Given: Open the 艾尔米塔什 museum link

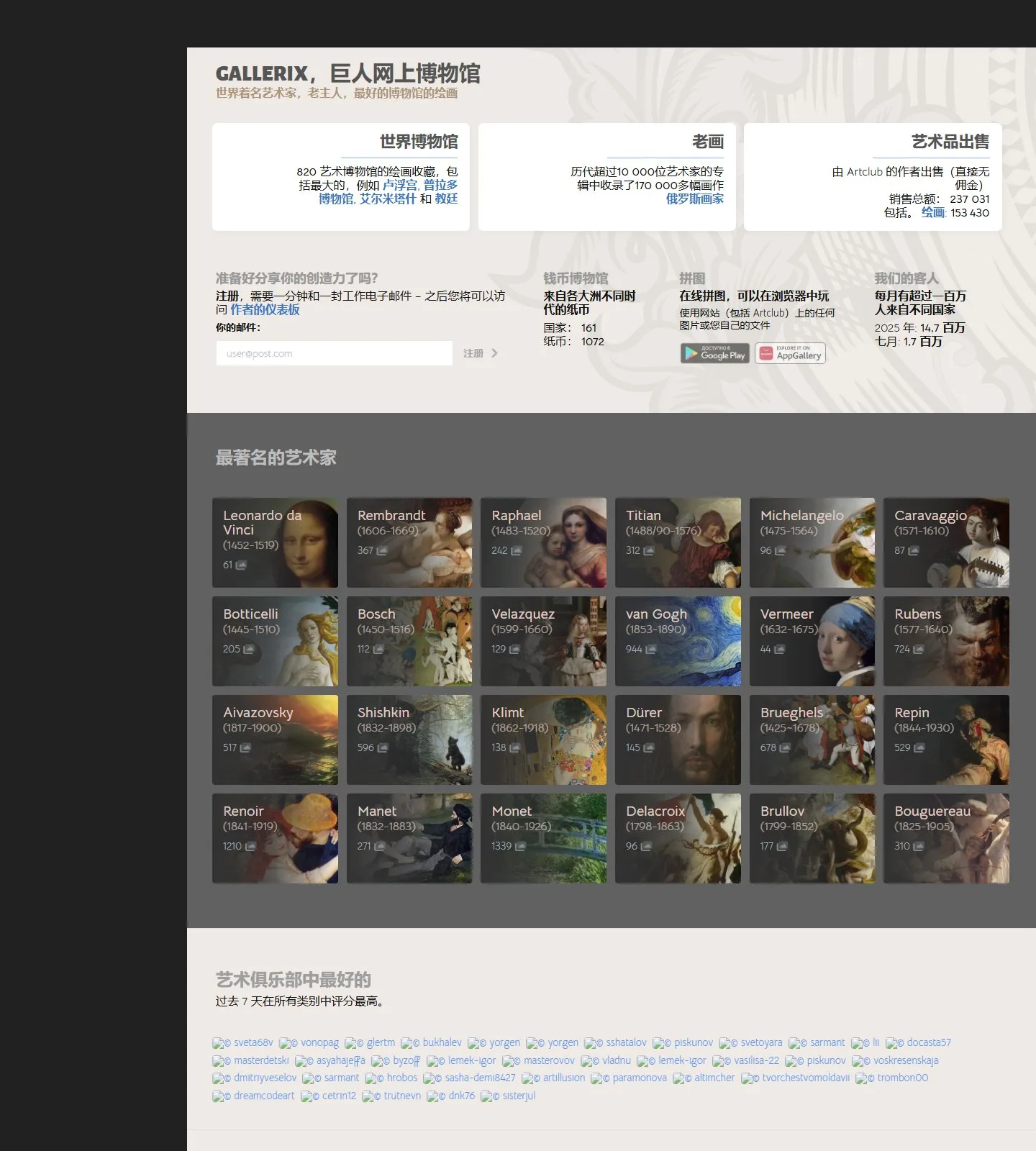Looking at the screenshot, I should point(388,199).
